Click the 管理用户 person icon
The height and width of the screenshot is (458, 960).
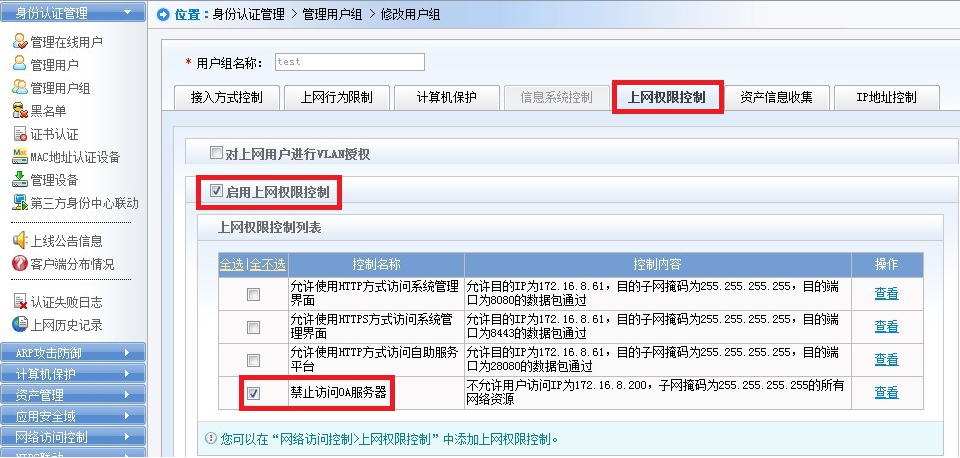click(x=20, y=64)
